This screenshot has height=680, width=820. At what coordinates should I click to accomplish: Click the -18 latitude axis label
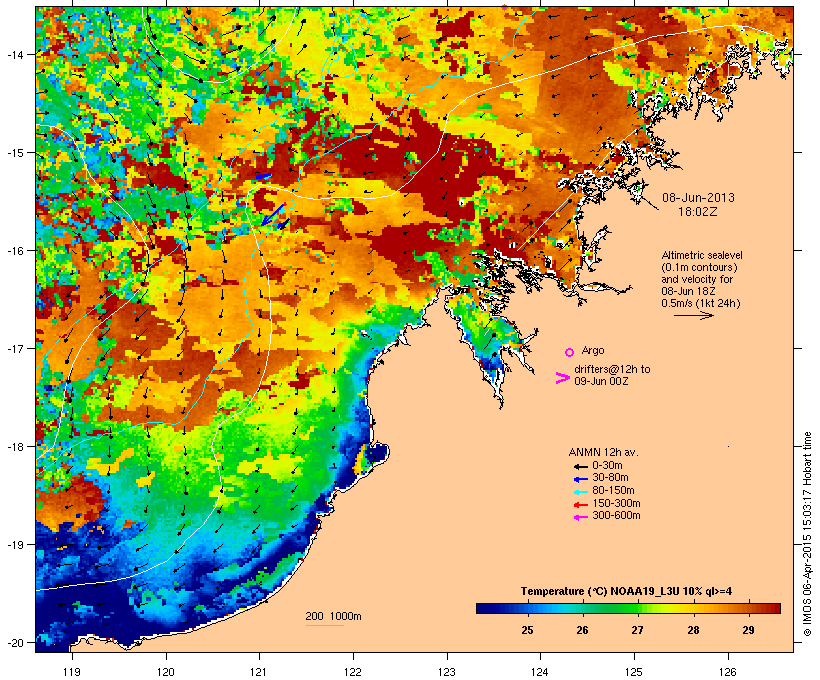(14, 446)
